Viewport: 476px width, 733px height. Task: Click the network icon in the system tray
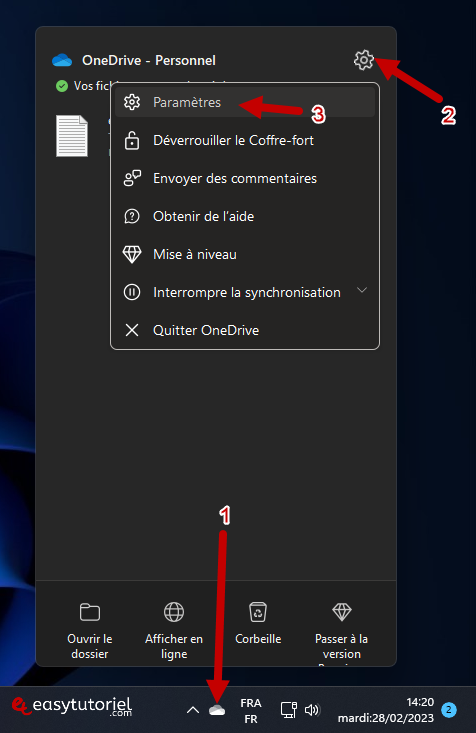tap(288, 710)
